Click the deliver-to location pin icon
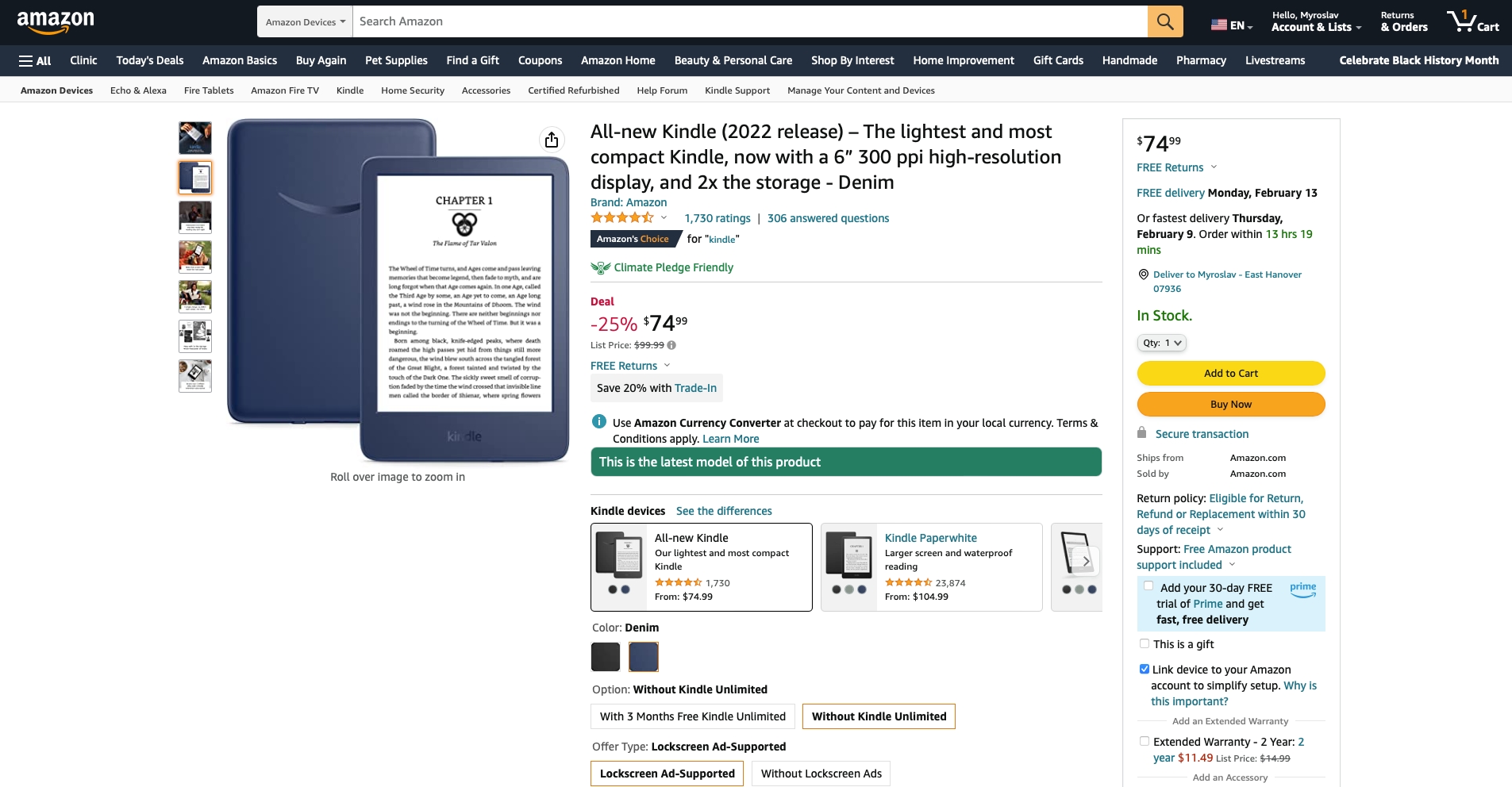 coord(1143,274)
